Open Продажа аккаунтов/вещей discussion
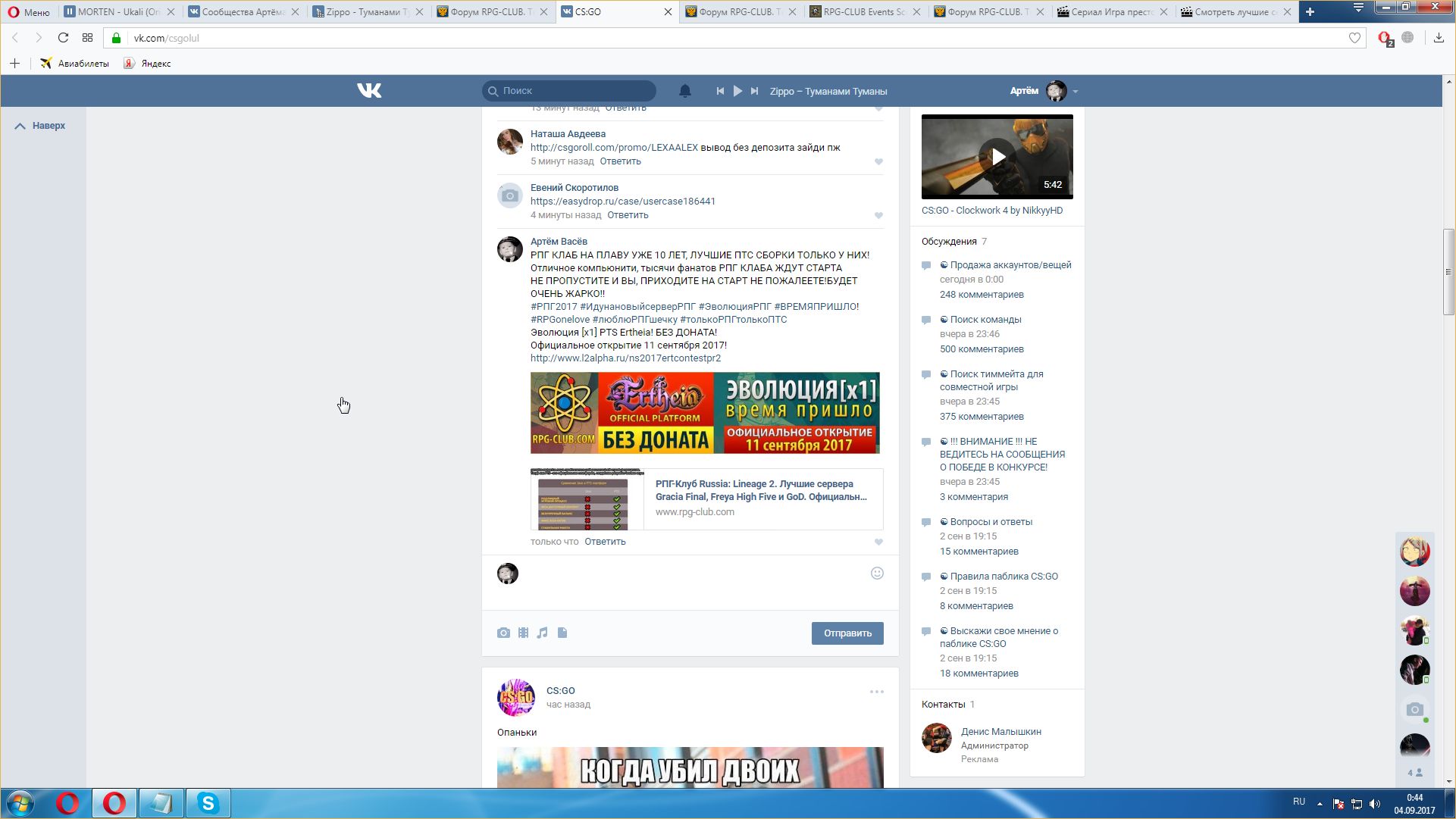 pyautogui.click(x=1011, y=265)
